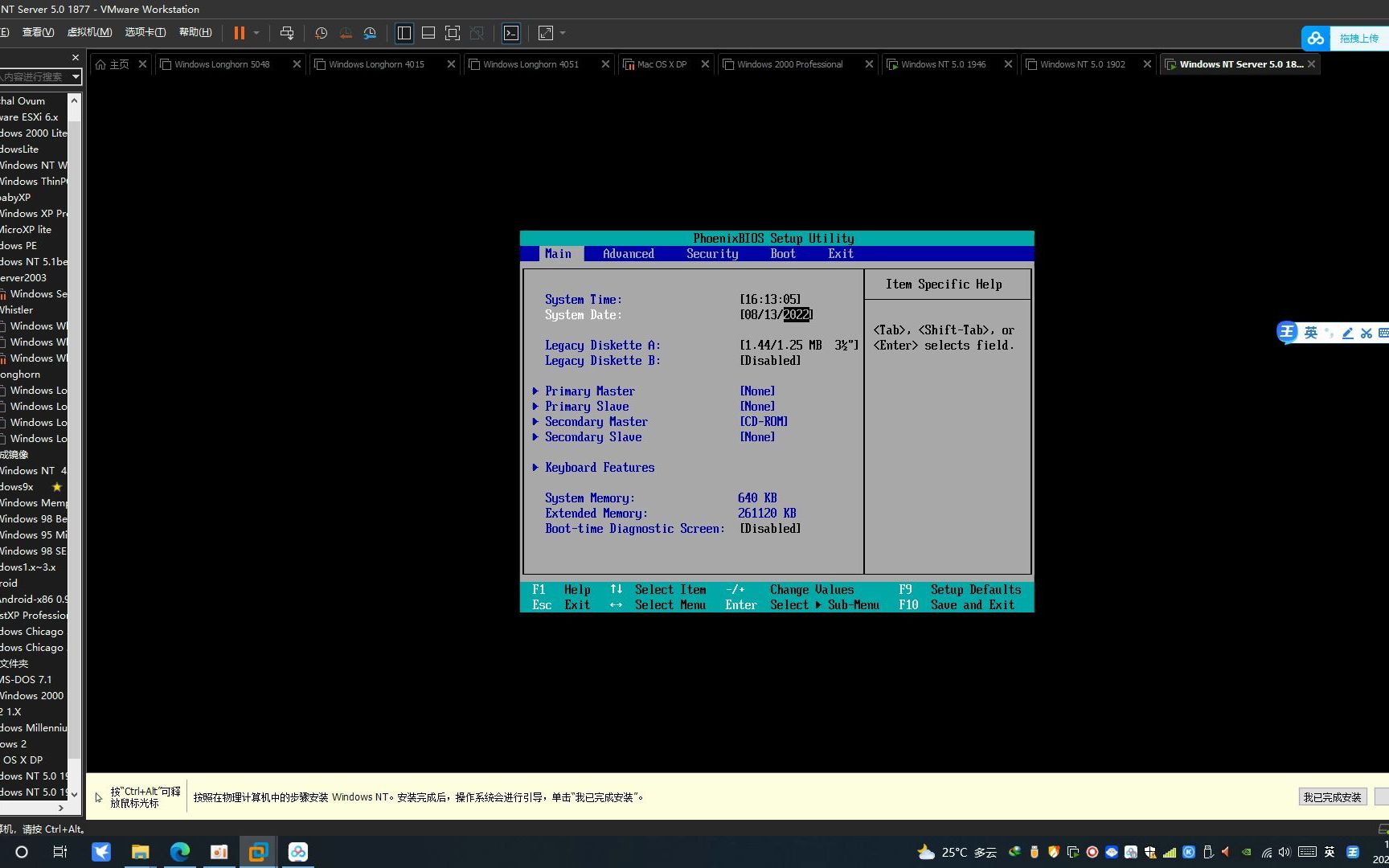
Task: Take a snapshot using clock-plus icon
Action: coord(322,33)
